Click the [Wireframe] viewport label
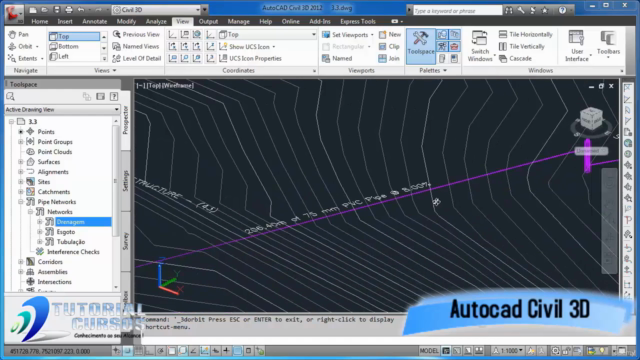This screenshot has height=360, width=640. coord(178,85)
